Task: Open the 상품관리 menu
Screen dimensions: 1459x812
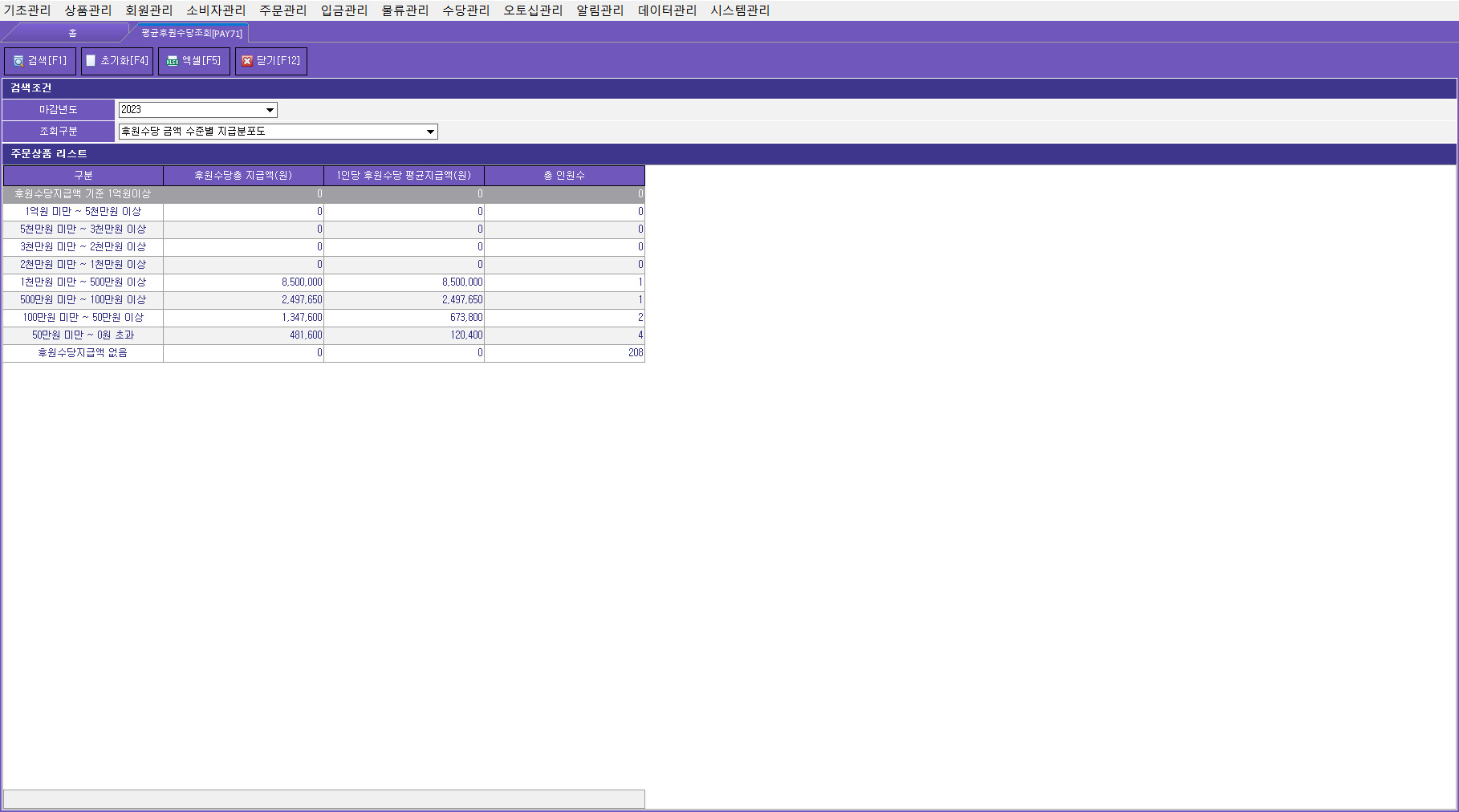Action: point(88,10)
